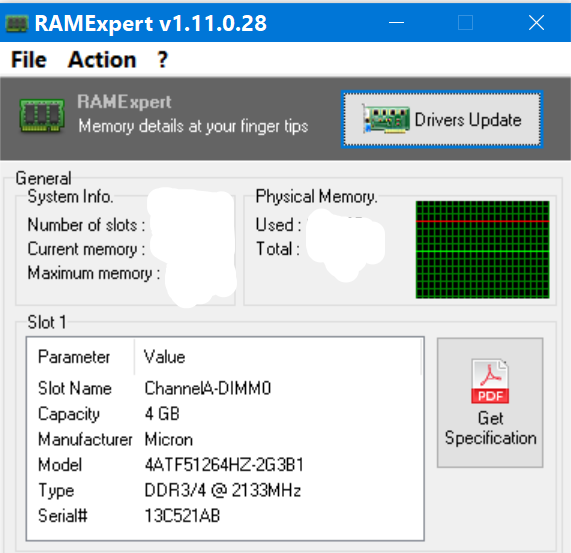Click the Get Specification button label
The height and width of the screenshot is (553, 571).
491,428
